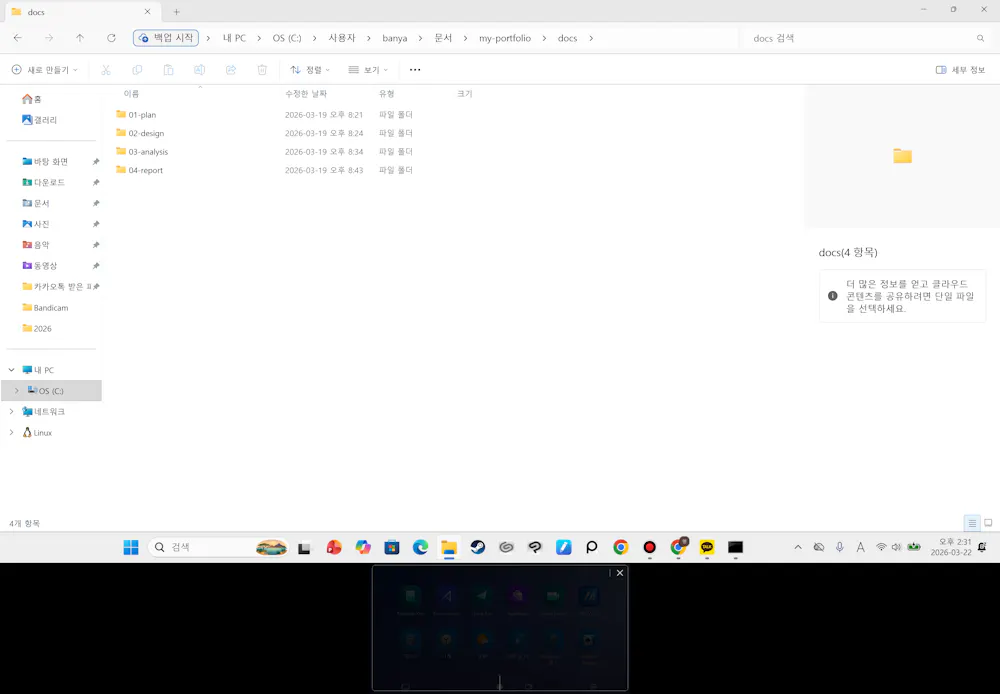Viewport: 1000px width, 694px height.
Task: Open Steam from the taskbar
Action: click(478, 547)
